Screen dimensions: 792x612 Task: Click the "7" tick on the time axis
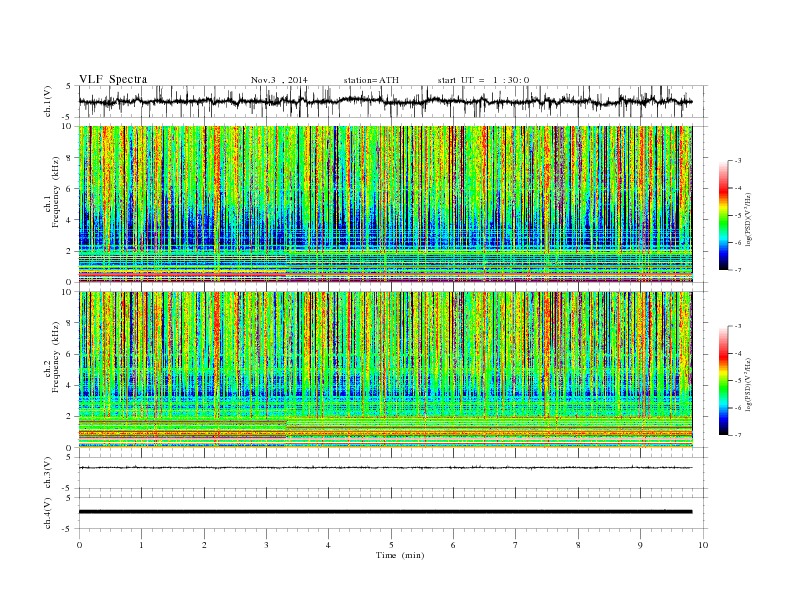coord(516,545)
